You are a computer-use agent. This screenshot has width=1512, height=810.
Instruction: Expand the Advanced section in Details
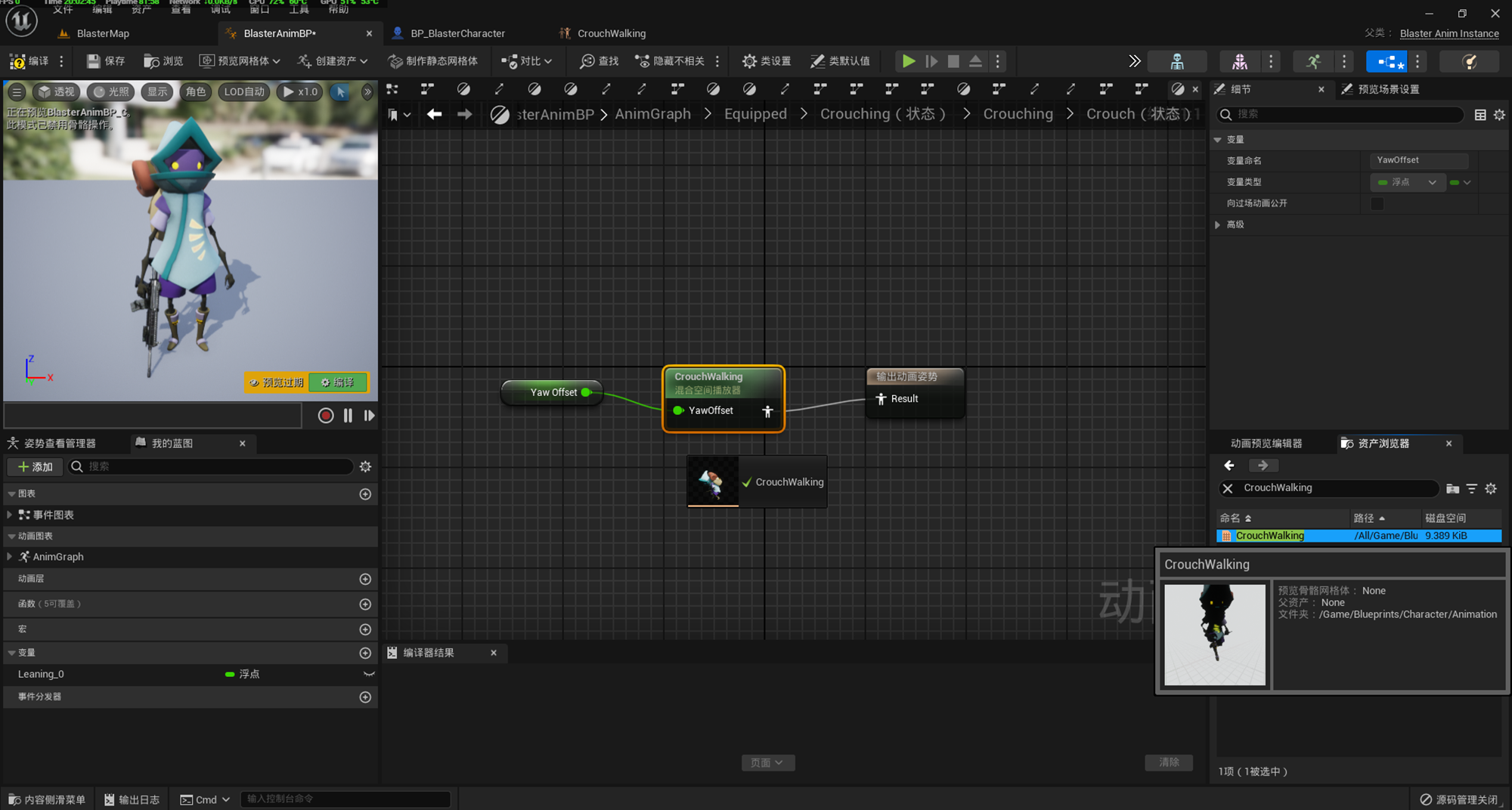[x=1217, y=224]
